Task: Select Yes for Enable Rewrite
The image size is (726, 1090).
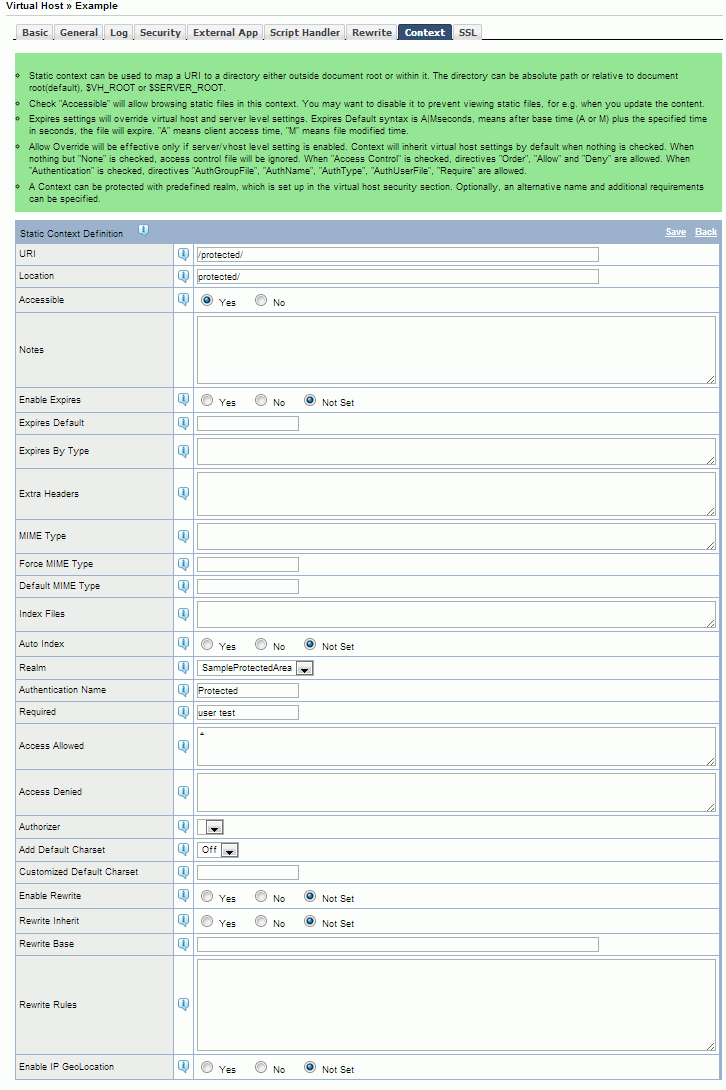Action: [207, 897]
